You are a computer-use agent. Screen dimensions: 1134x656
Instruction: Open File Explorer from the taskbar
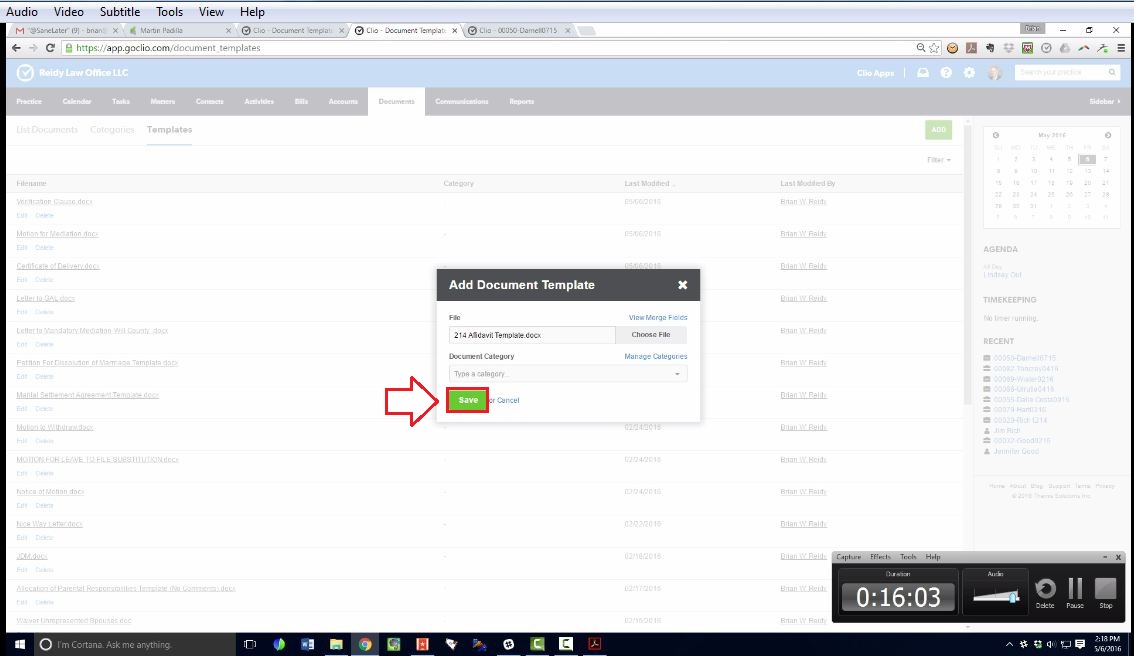(336, 644)
